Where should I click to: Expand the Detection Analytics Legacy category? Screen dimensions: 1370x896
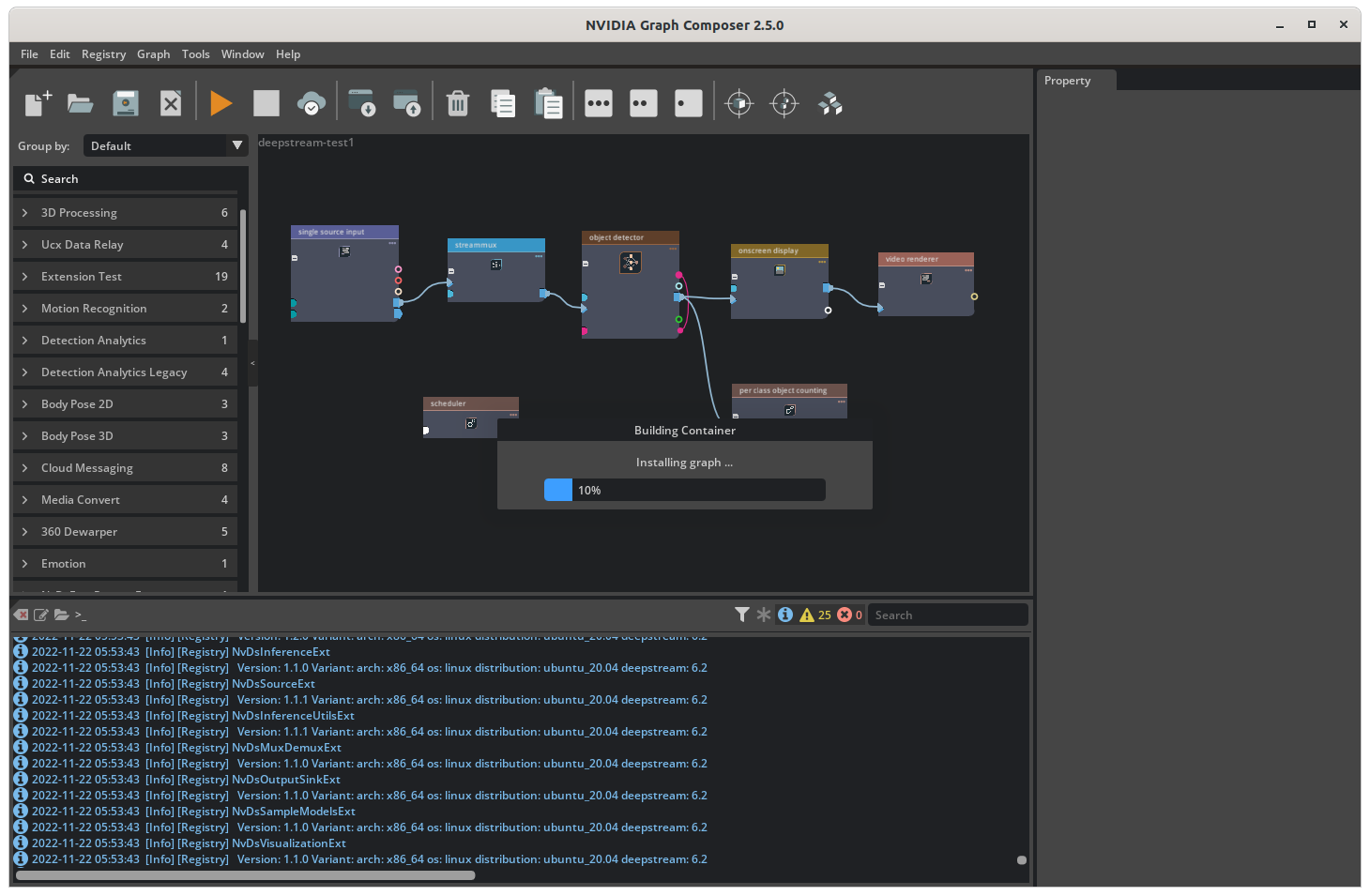click(126, 372)
